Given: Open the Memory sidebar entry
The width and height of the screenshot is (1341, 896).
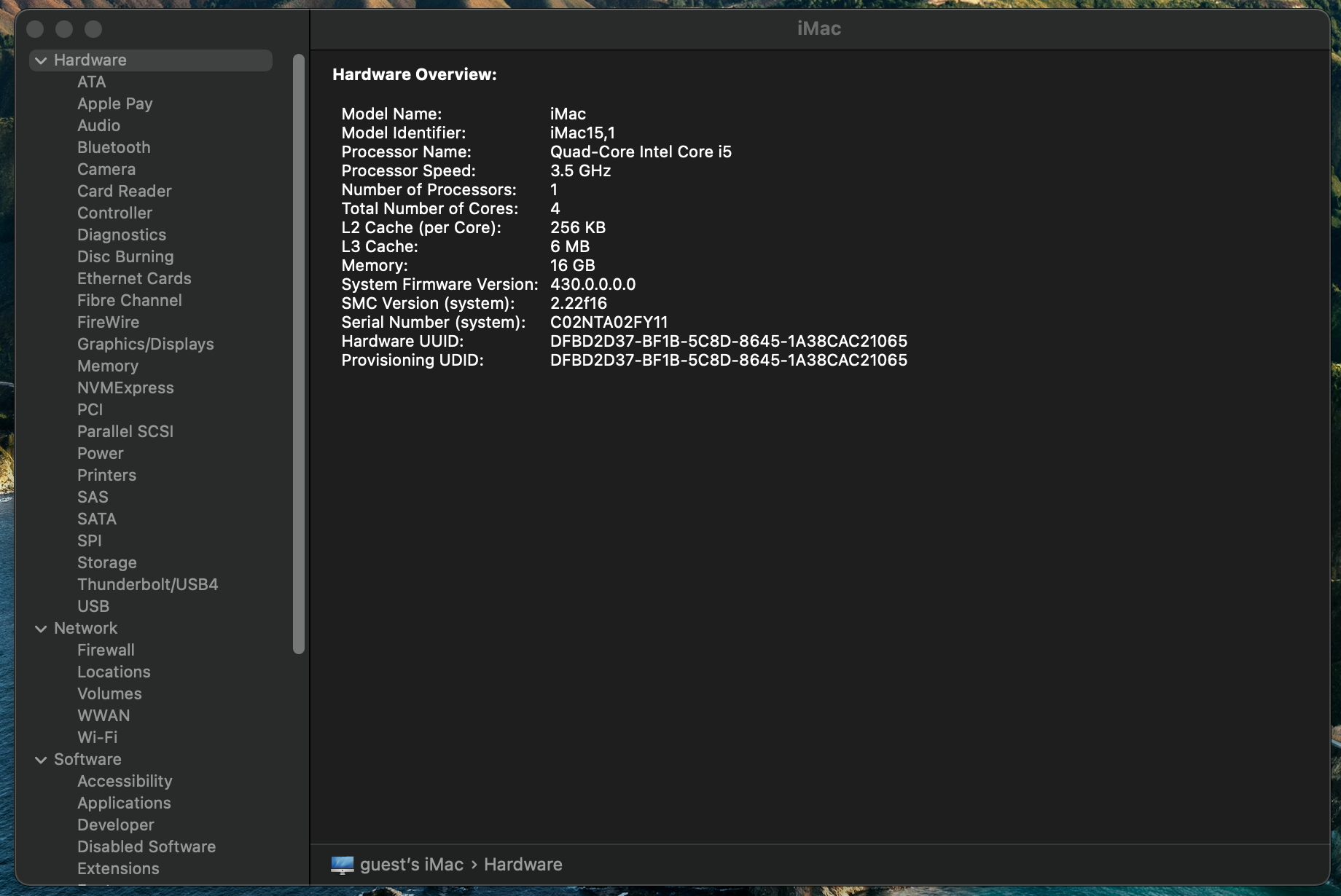Looking at the screenshot, I should 108,366.
